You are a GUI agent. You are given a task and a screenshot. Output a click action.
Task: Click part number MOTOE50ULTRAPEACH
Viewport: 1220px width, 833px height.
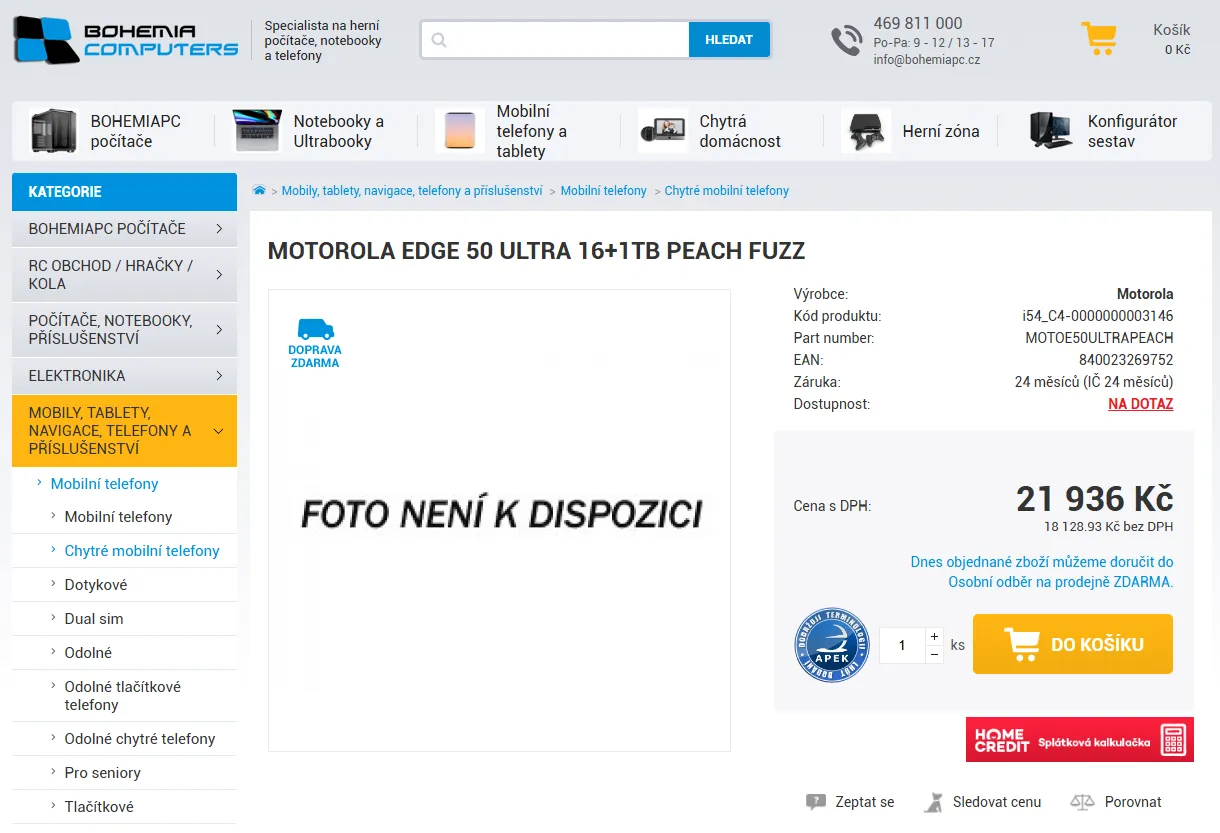pyautogui.click(x=1099, y=338)
